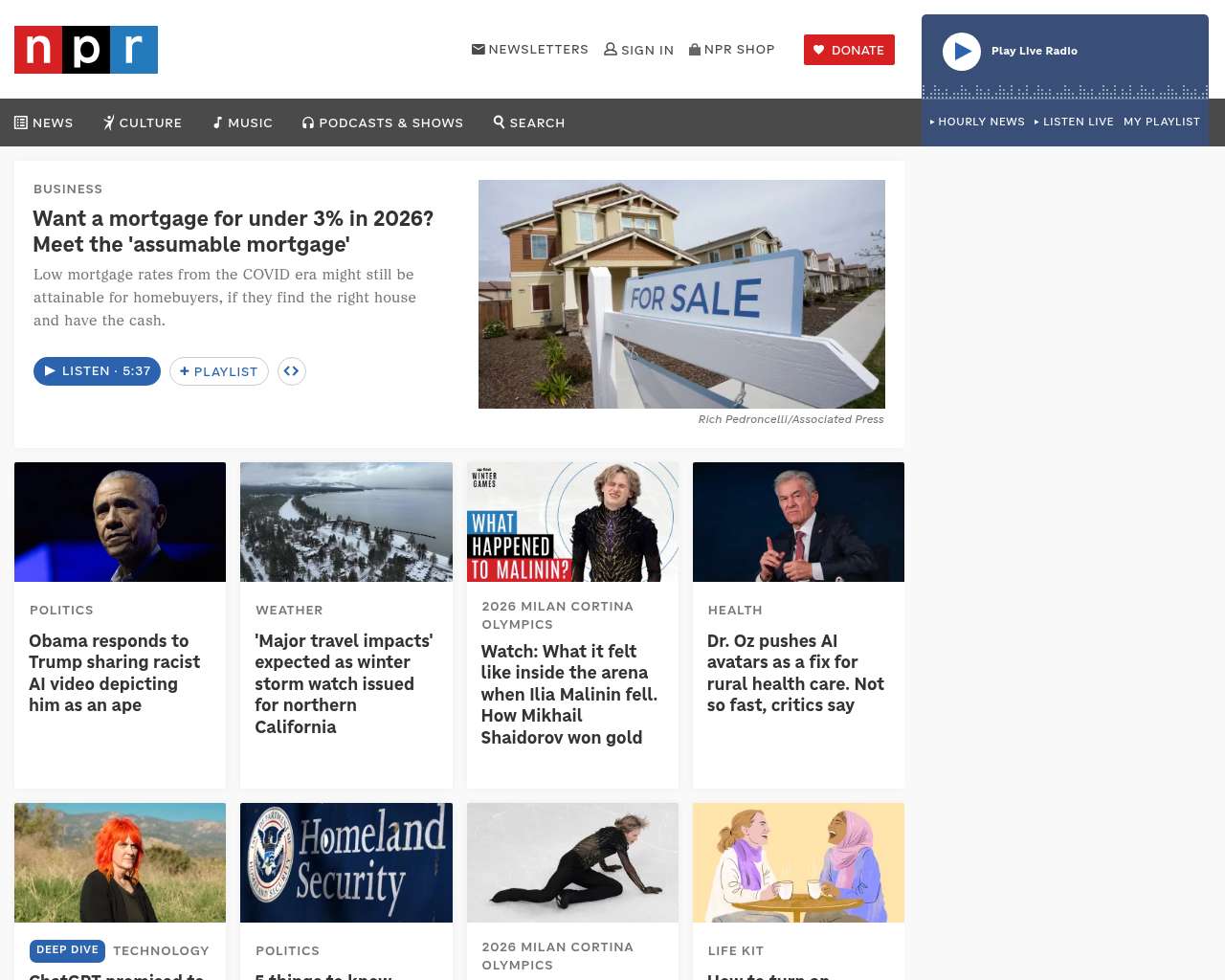
Task: Expand the Hourly News option
Action: pos(977,122)
